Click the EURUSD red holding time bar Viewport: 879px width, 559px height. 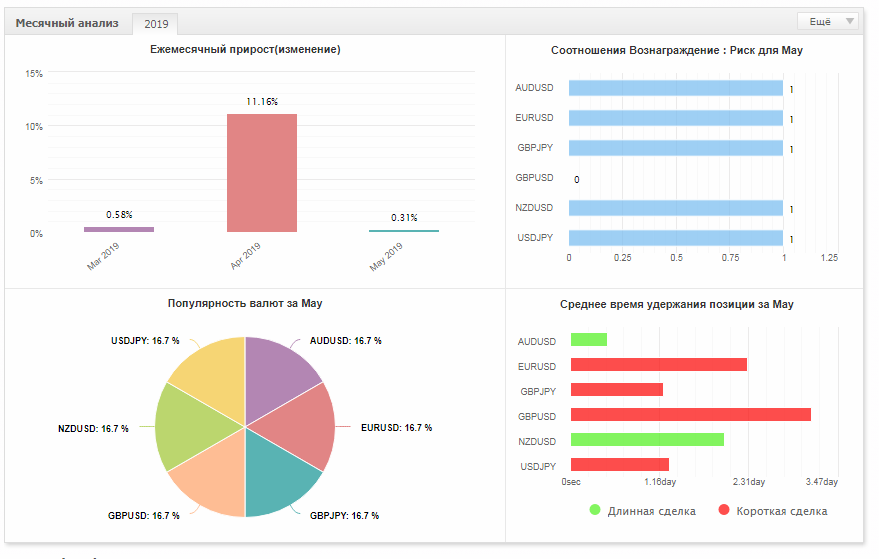coord(659,364)
